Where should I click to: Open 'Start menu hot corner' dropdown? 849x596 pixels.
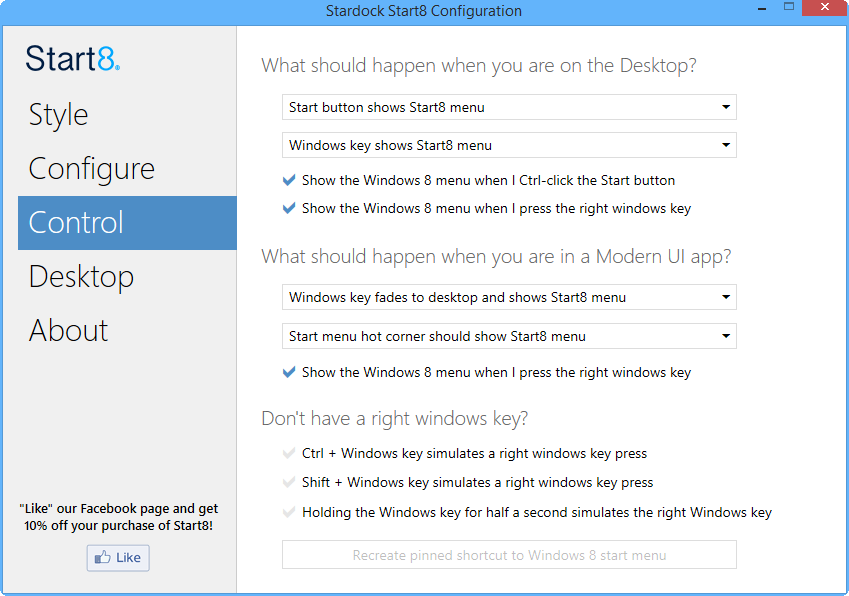click(509, 336)
